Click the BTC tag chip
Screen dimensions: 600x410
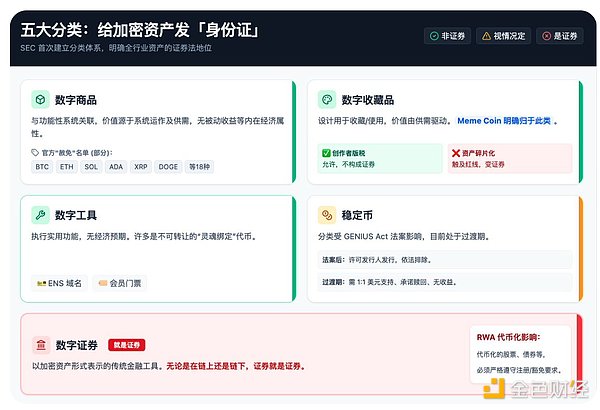pos(42,167)
